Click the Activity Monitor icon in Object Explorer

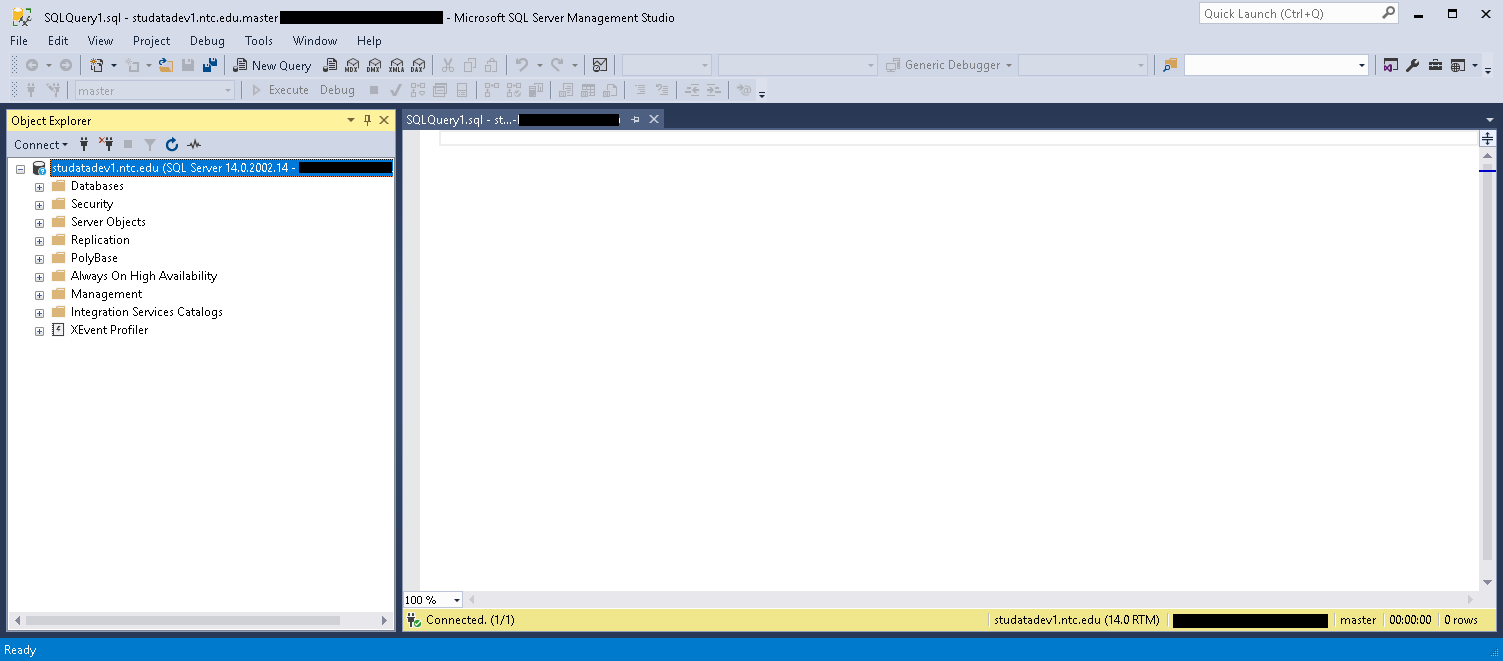194,144
